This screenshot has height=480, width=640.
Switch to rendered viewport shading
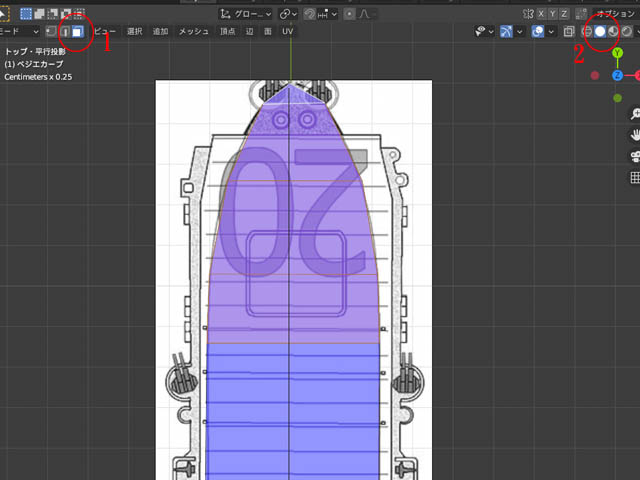pyautogui.click(x=627, y=31)
